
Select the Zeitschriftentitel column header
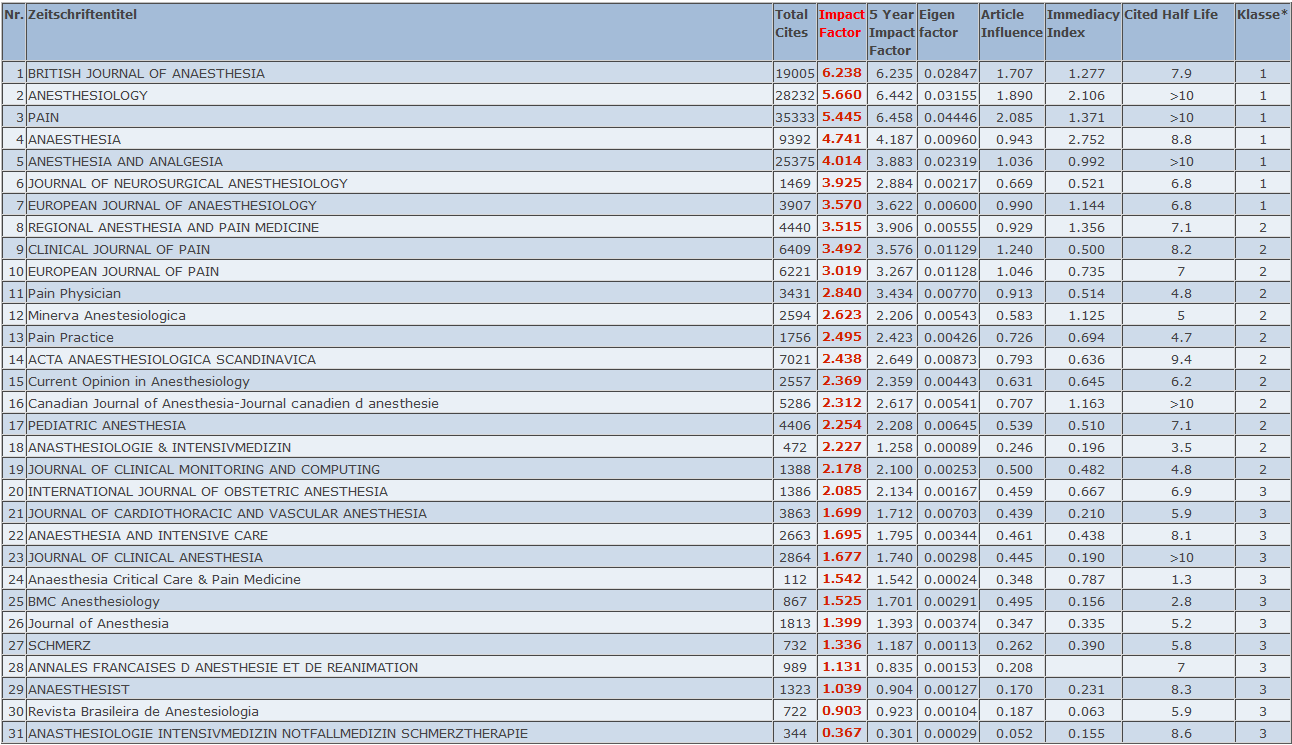[x=82, y=15]
